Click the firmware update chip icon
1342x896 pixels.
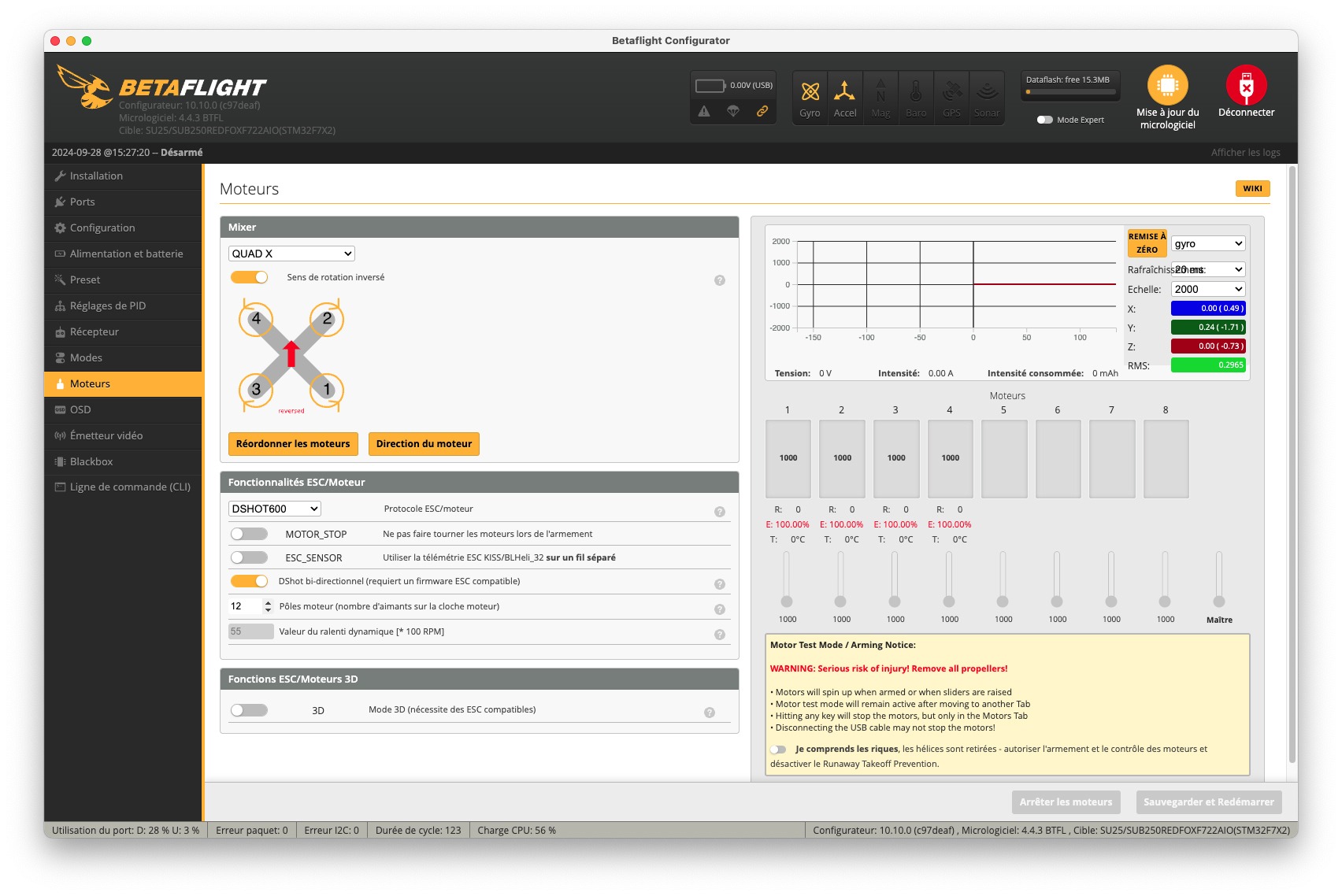(1167, 85)
